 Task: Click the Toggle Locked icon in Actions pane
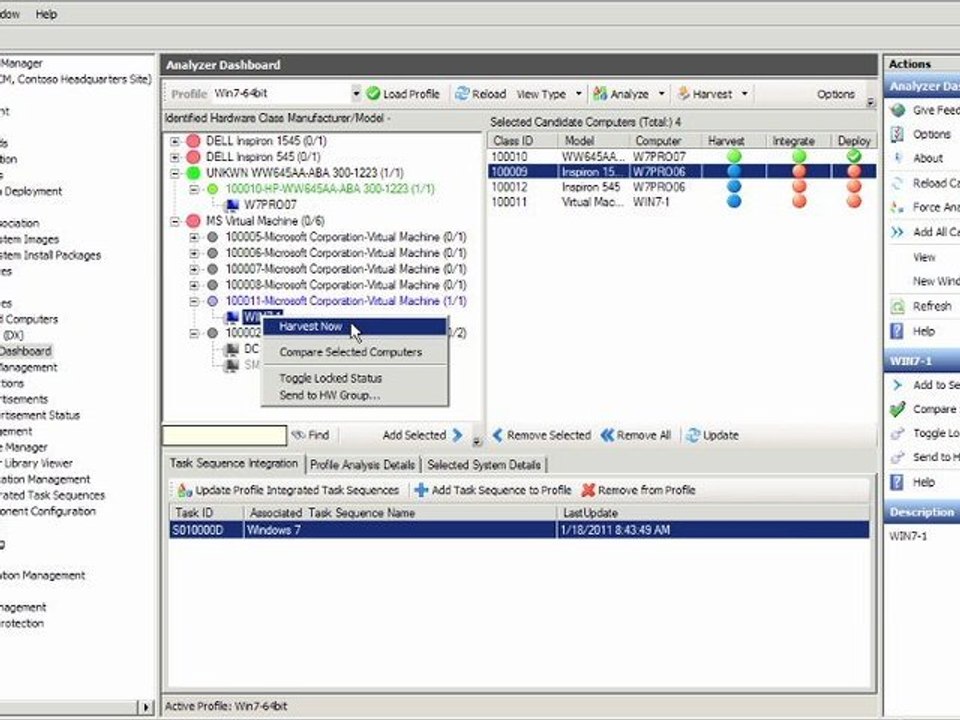pyautogui.click(x=898, y=433)
